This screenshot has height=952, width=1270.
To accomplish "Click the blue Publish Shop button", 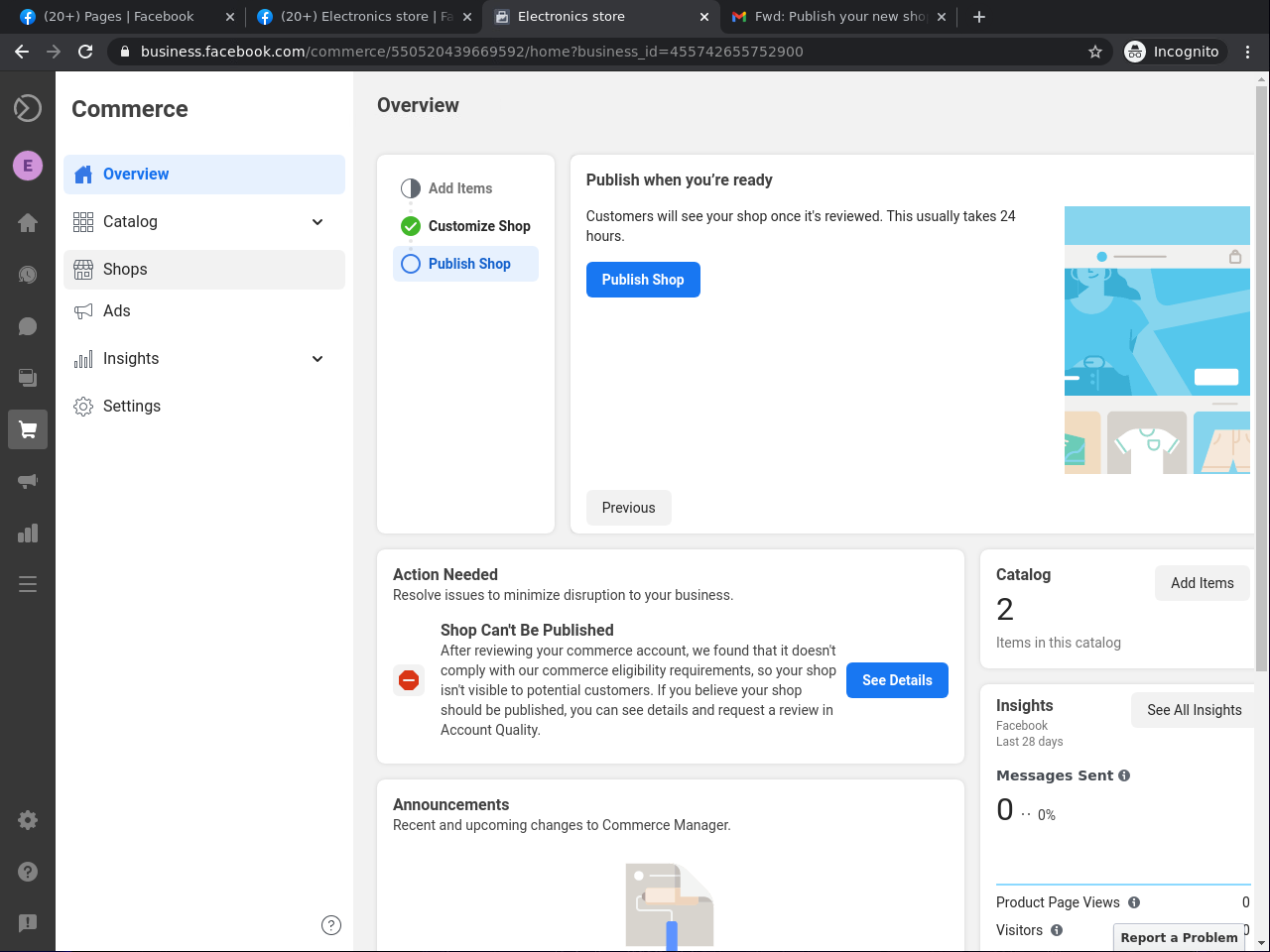I will point(643,280).
